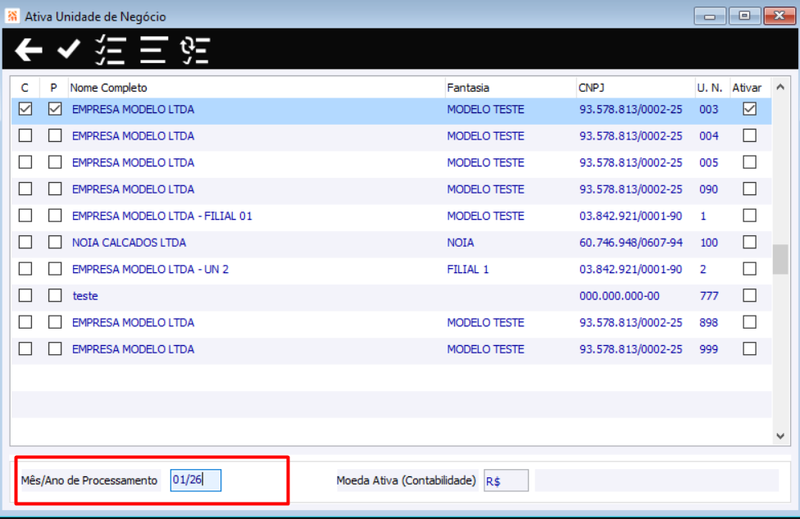
Task: Check Ativar checkbox for unit 090
Action: point(749,189)
